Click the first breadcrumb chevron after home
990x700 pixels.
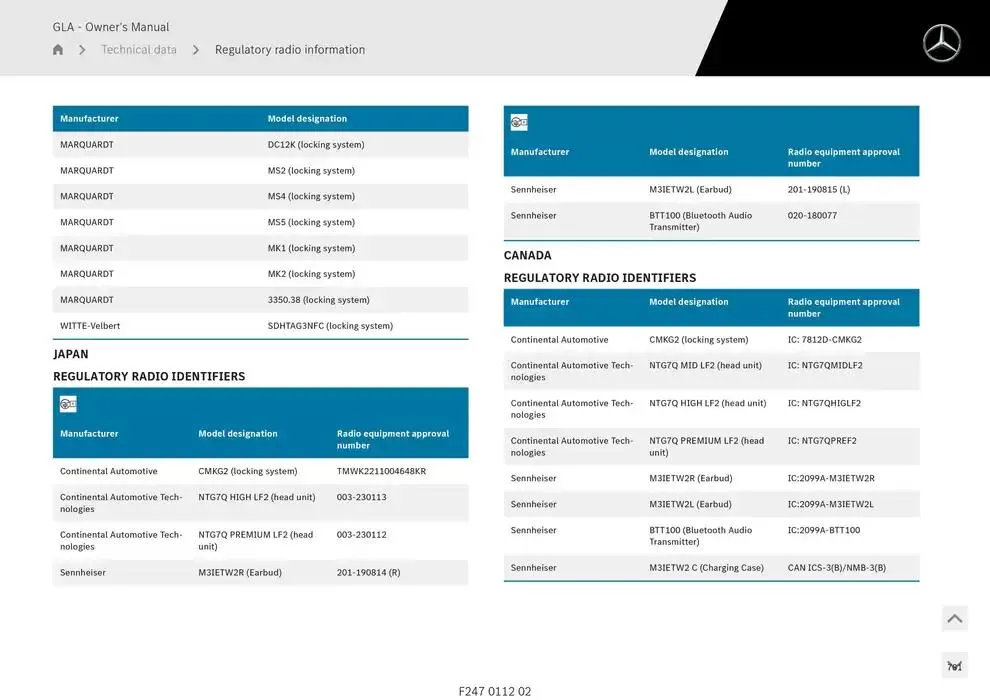pos(82,50)
